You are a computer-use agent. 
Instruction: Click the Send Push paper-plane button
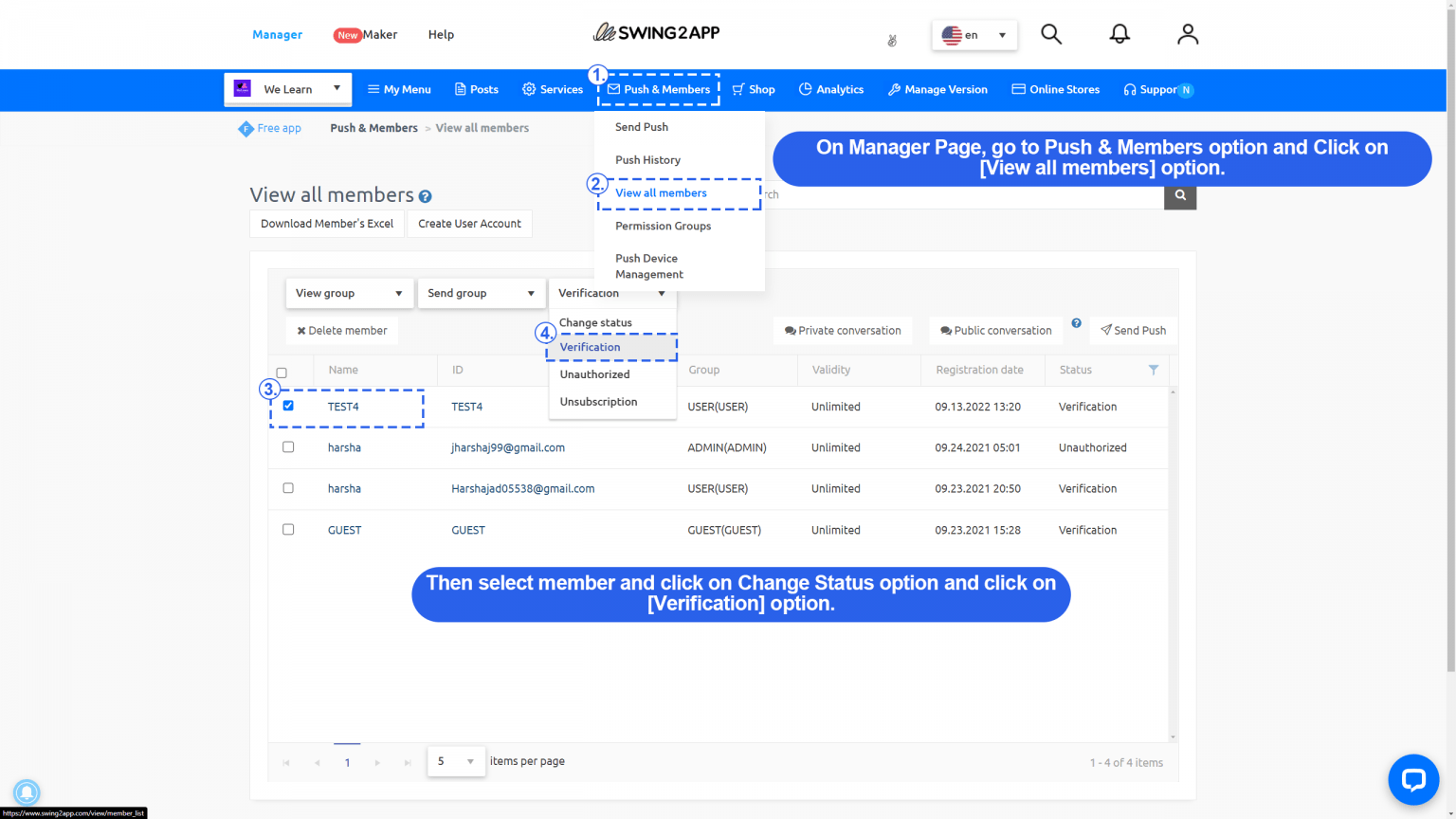point(1134,330)
